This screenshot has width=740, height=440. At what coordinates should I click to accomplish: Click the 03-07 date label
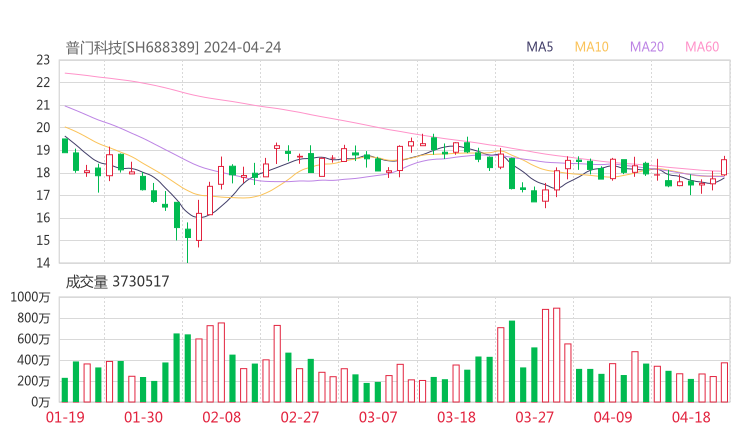coord(378,417)
